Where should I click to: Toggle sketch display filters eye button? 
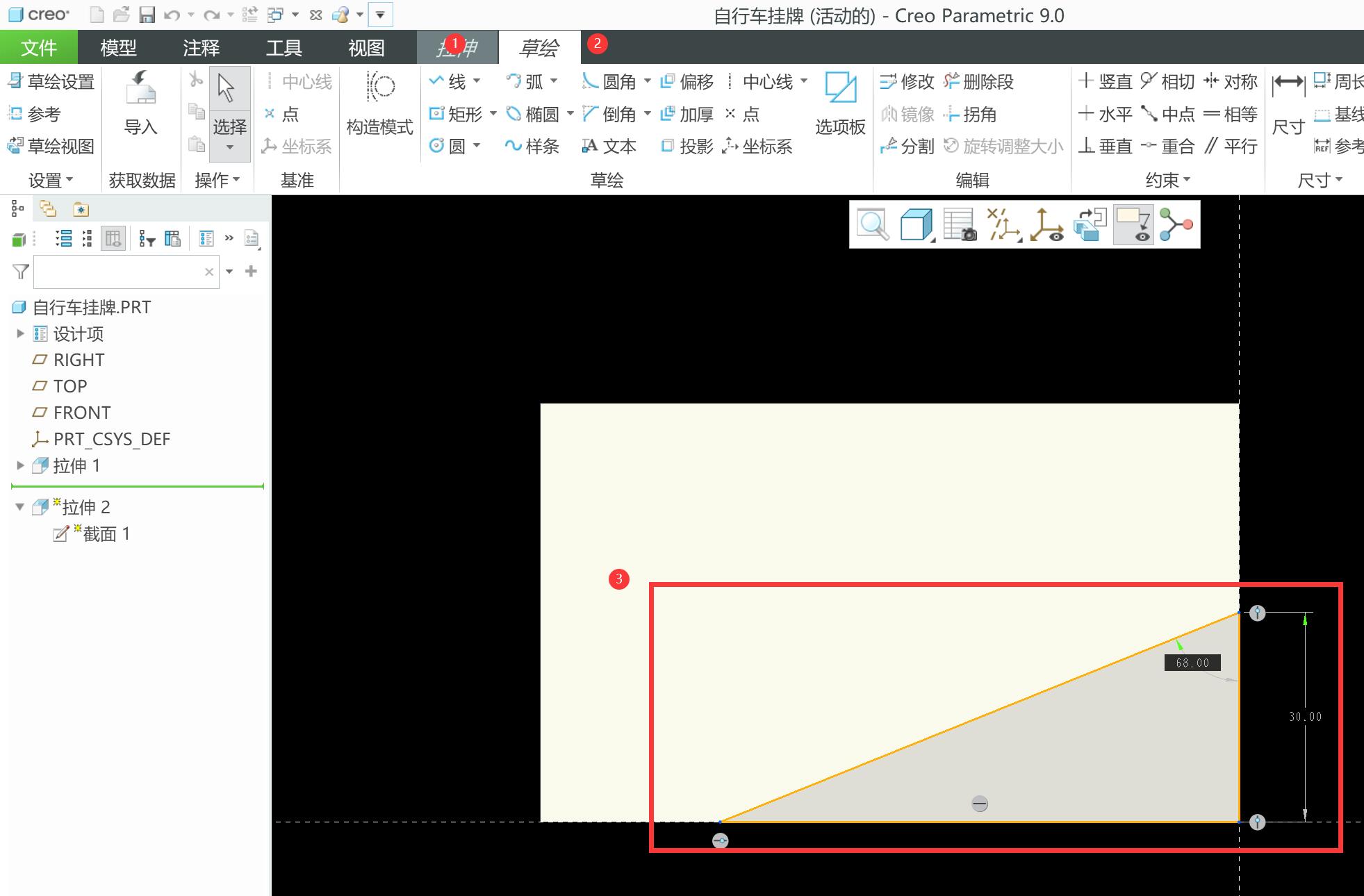[1133, 225]
